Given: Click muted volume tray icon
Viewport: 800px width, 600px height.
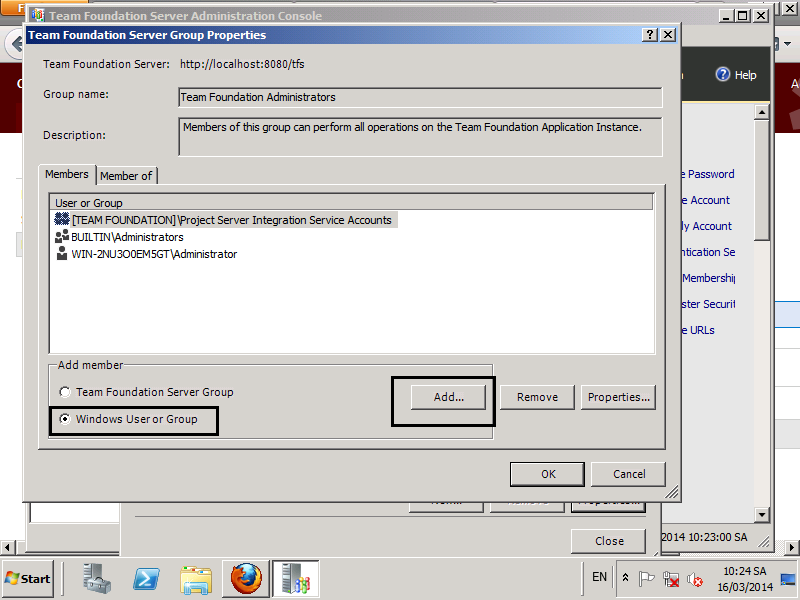Looking at the screenshot, I should pyautogui.click(x=694, y=579).
